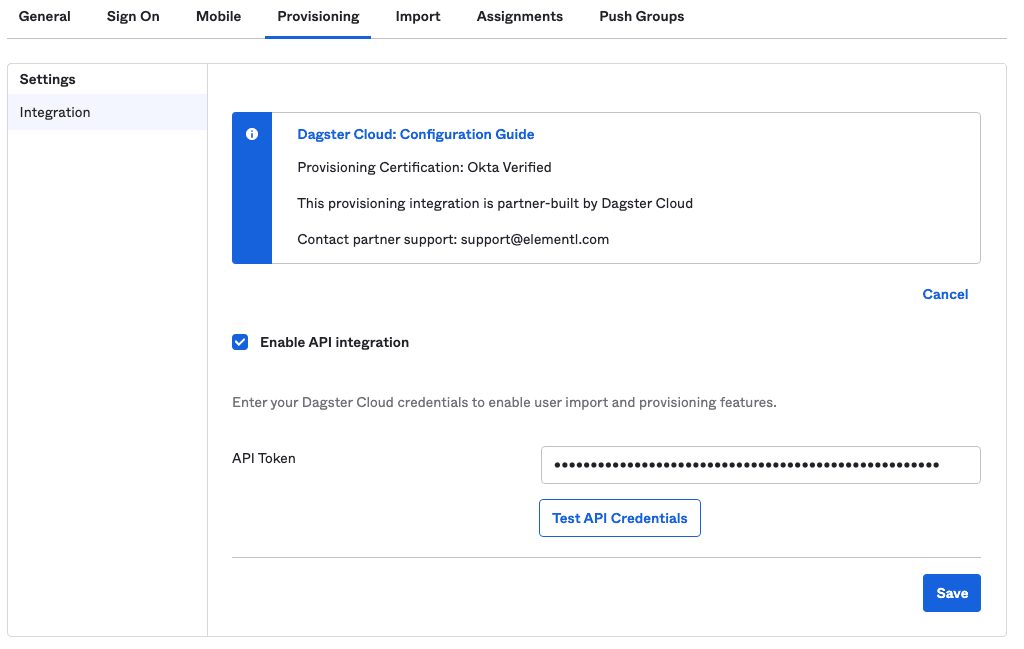Click the blue info icon in the banner
Image resolution: width=1024 pixels, height=649 pixels.
point(251,135)
